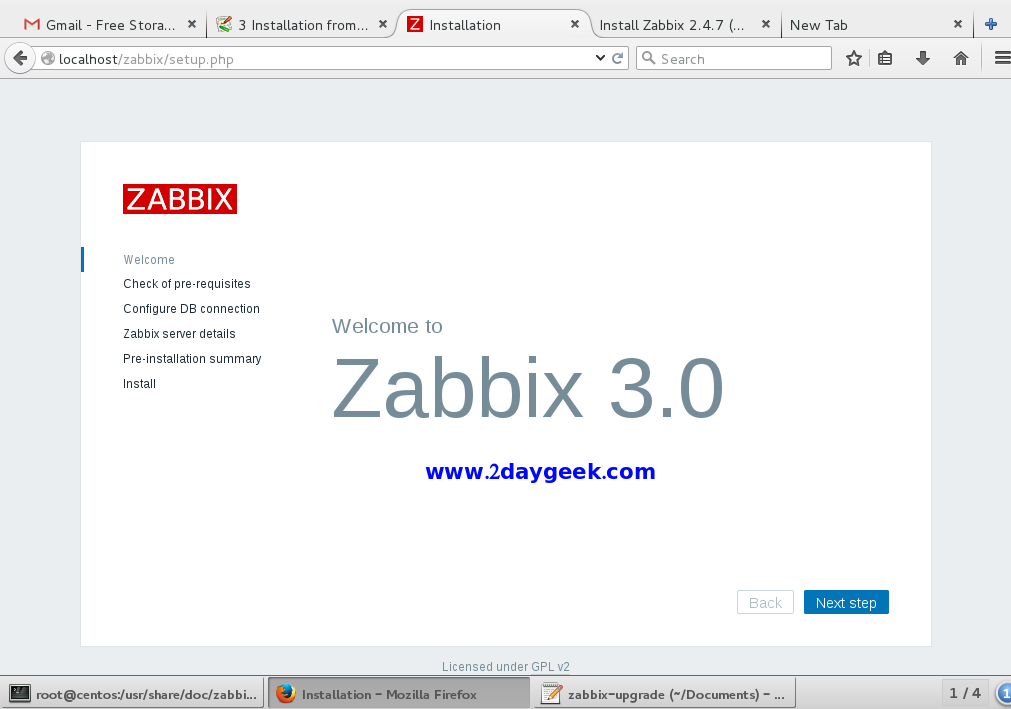Switch to 3 Installation from... tab
Screen dimensions: 1011x709
302,25
